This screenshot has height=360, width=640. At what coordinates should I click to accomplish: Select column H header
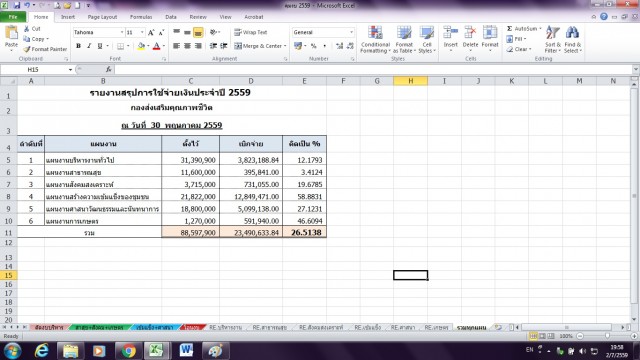click(411, 81)
